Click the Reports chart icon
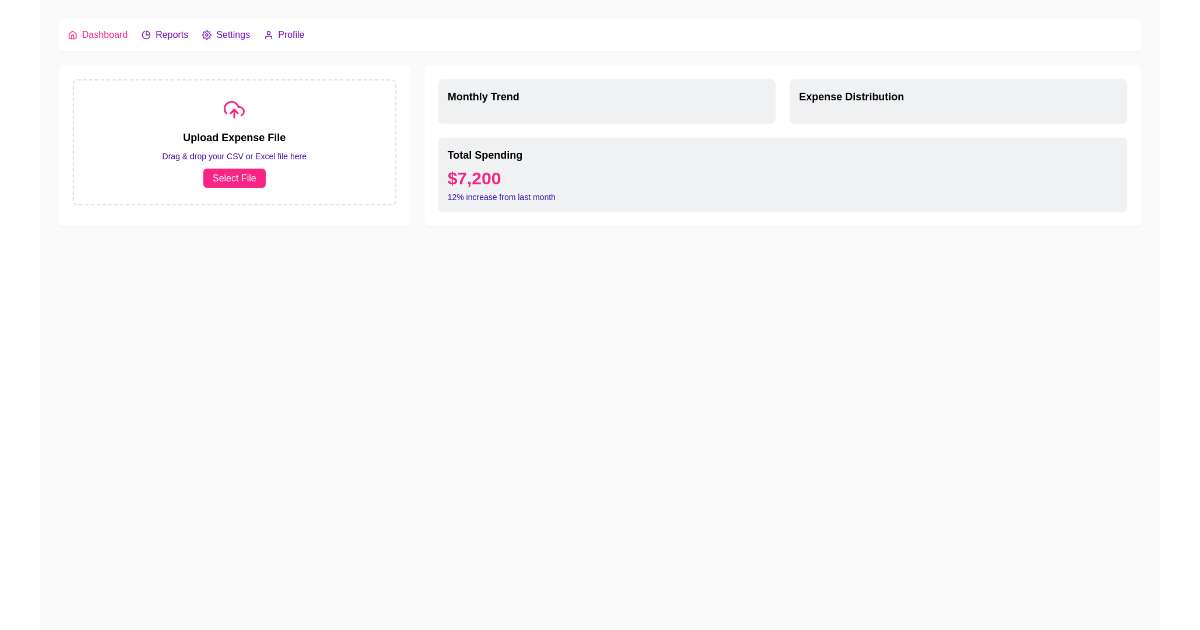Viewport: 1200px width, 630px height. 146,34
